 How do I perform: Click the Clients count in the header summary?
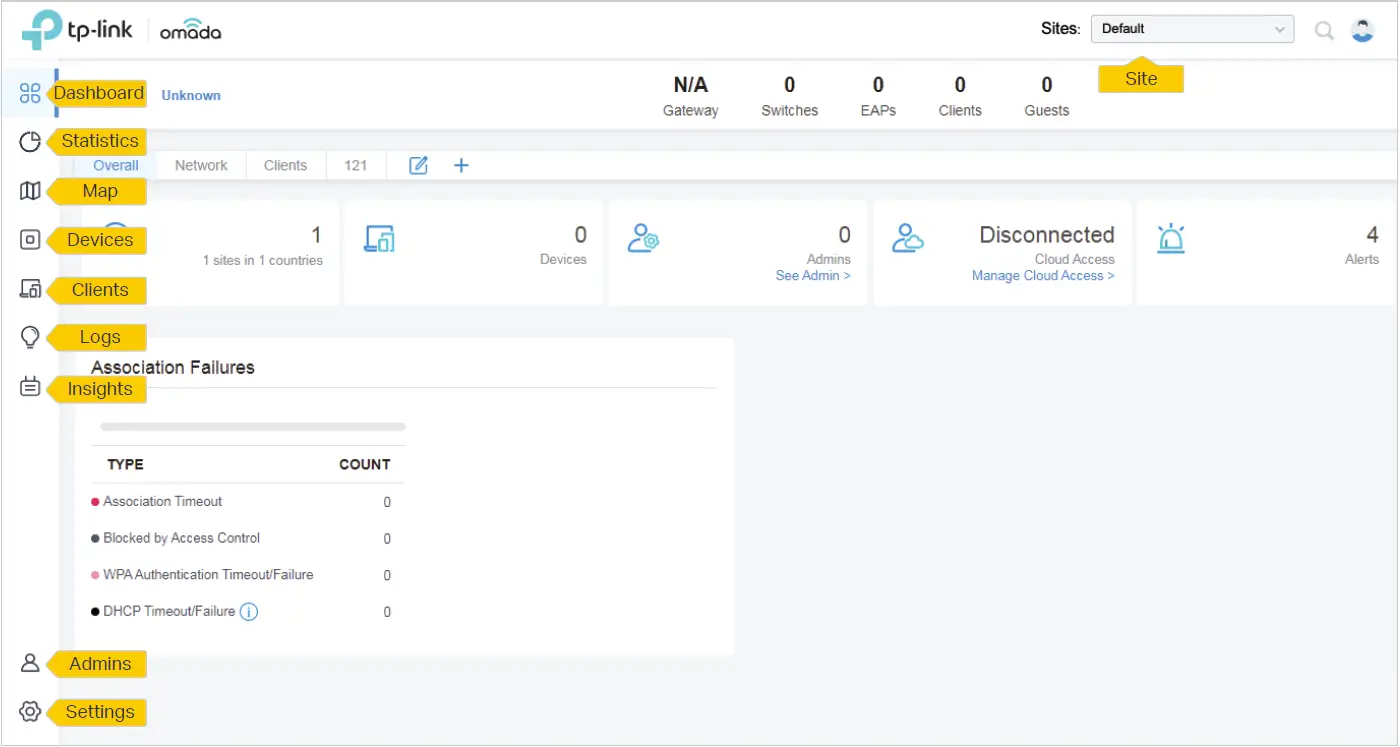pyautogui.click(x=960, y=96)
